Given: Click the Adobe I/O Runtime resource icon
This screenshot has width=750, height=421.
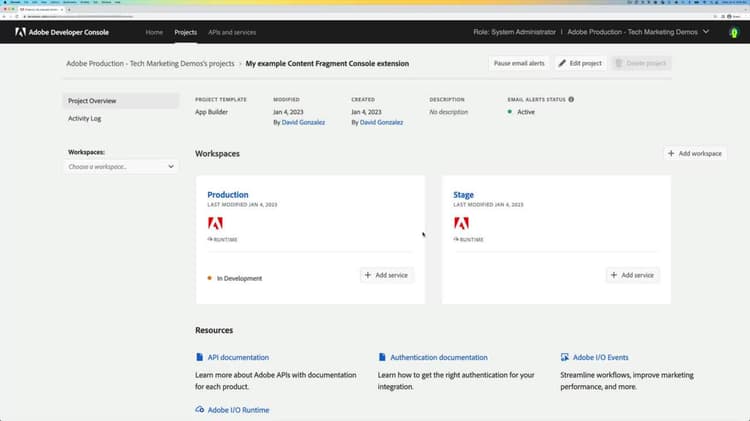Looking at the screenshot, I should click(200, 410).
